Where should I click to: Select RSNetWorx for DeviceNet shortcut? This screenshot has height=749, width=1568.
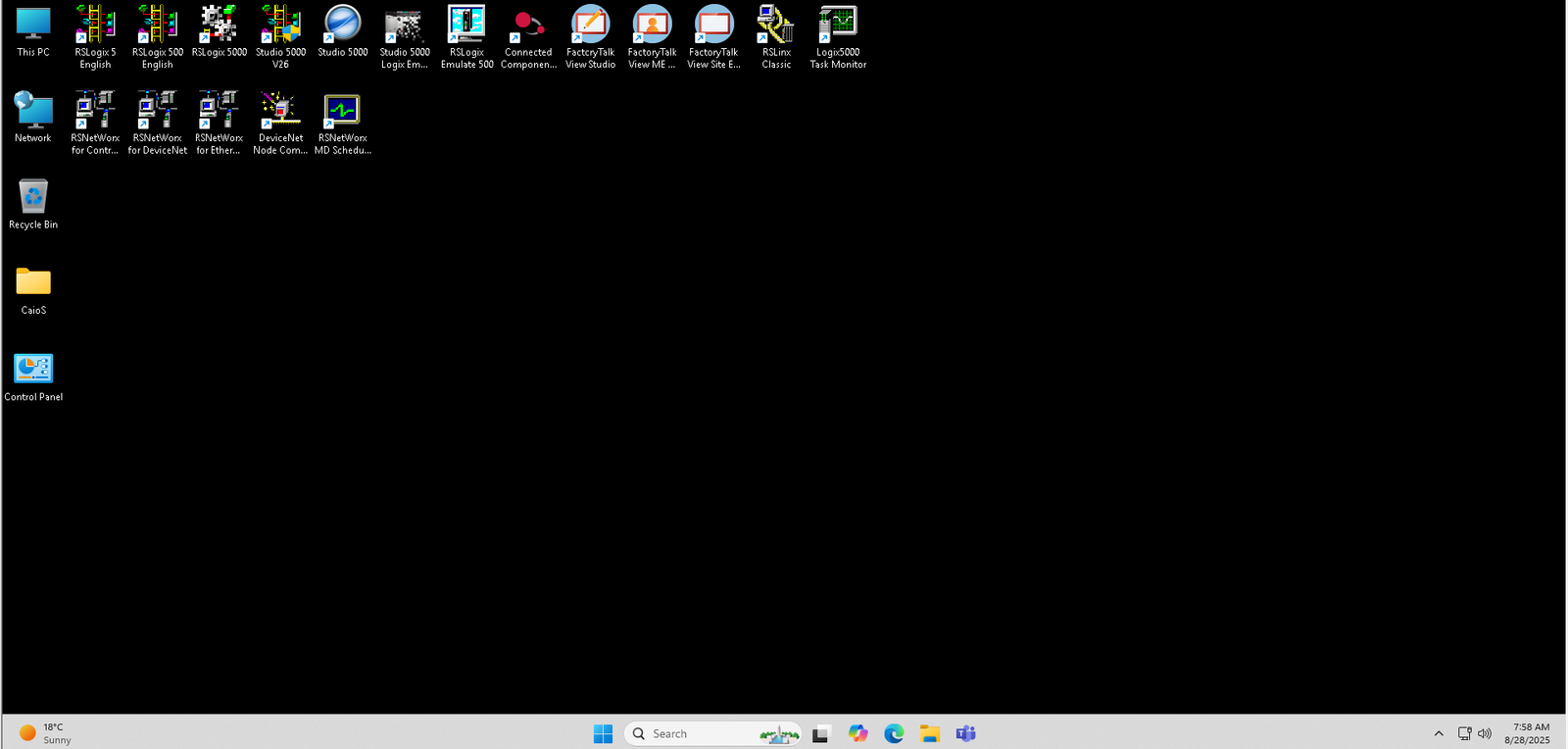[x=157, y=123]
